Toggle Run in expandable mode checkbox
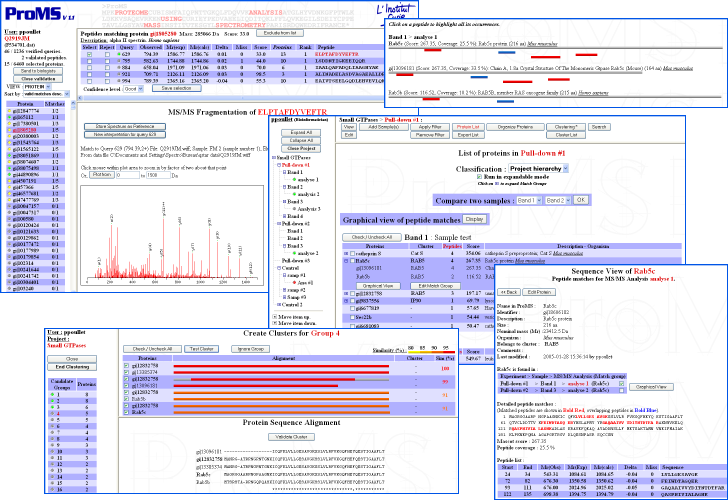The height and width of the screenshot is (500, 728). (480, 177)
